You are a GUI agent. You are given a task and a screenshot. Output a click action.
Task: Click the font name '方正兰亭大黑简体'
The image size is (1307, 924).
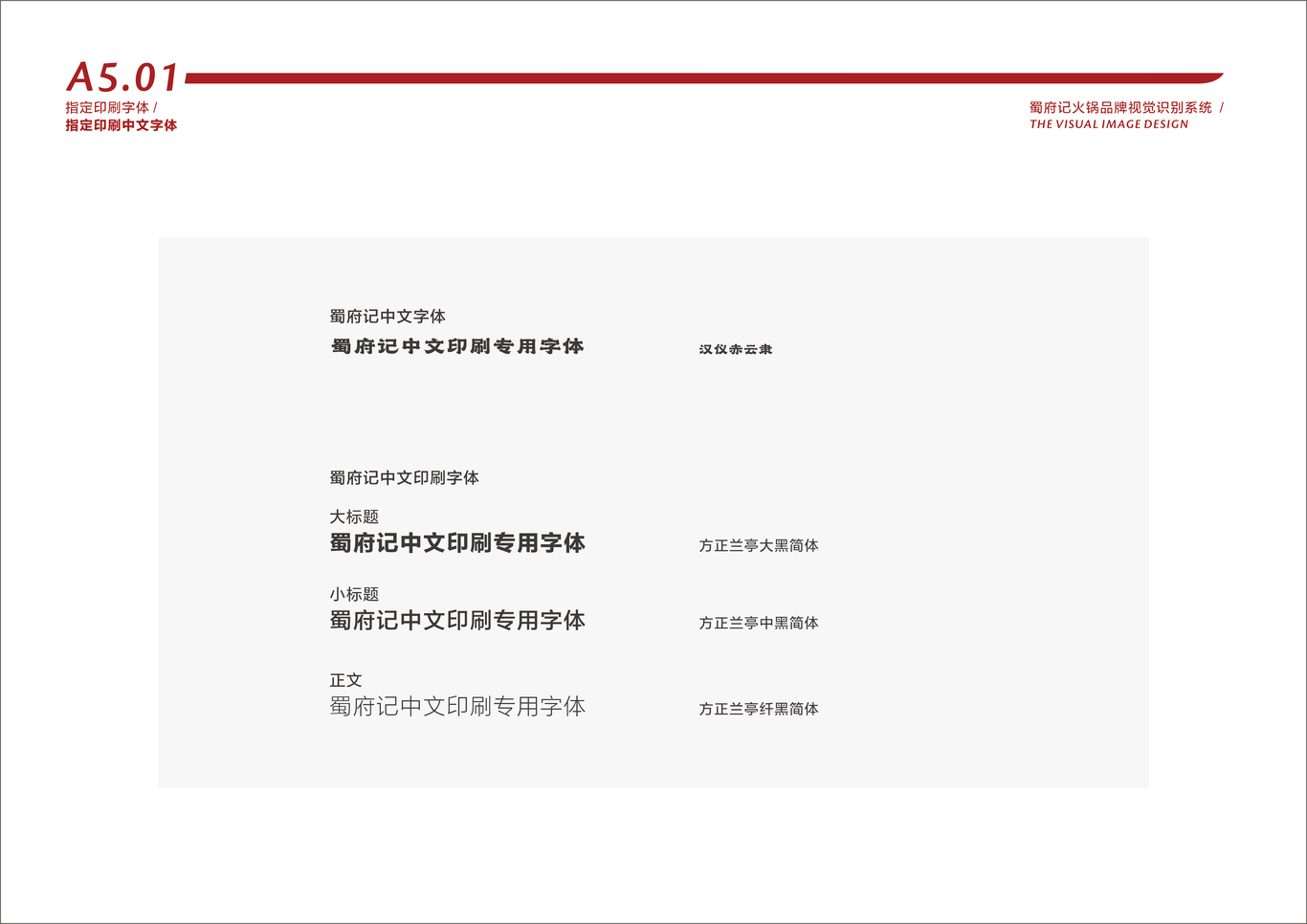click(x=759, y=545)
